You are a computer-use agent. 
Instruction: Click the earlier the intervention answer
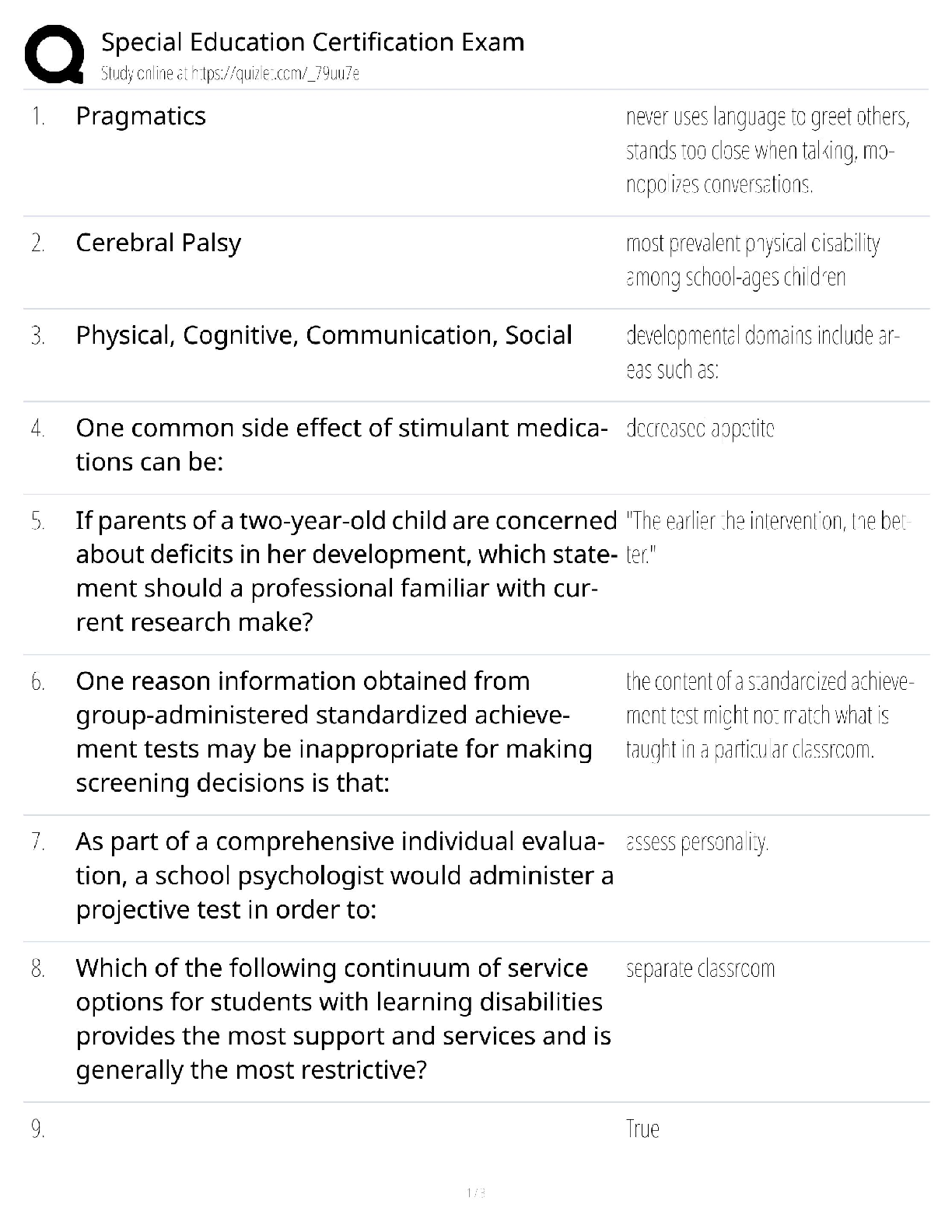click(x=766, y=537)
